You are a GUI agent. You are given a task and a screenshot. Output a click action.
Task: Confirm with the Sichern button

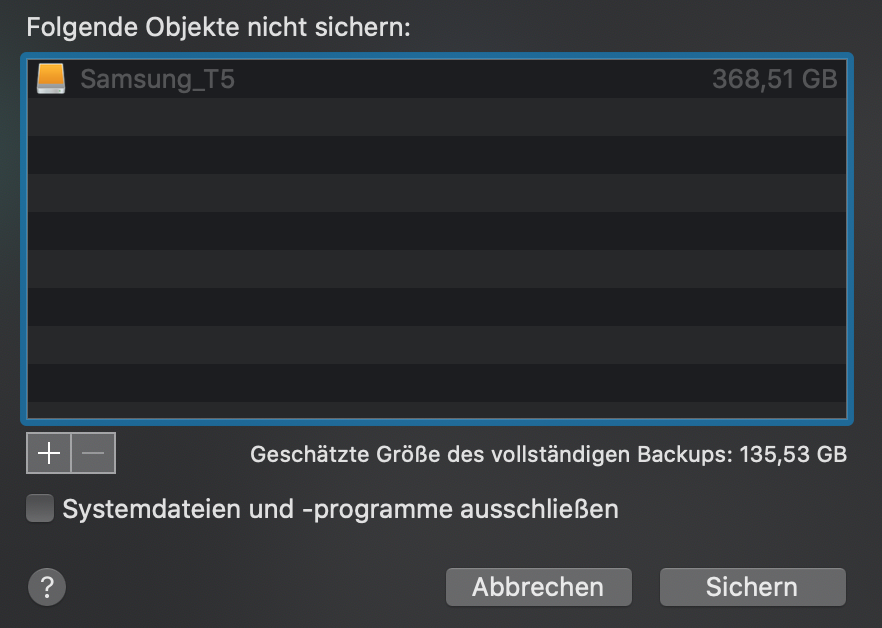[752, 587]
